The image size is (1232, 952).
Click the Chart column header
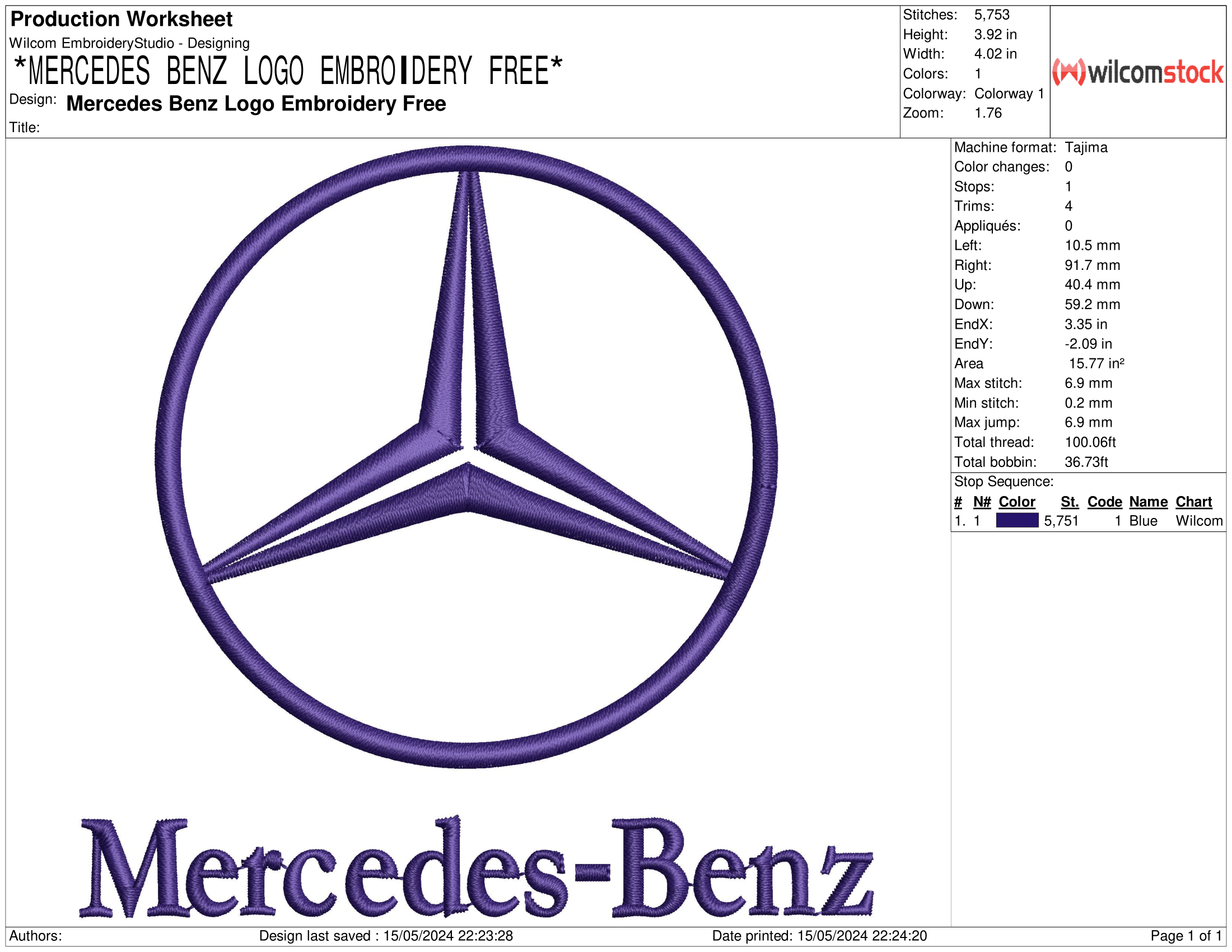pyautogui.click(x=1194, y=502)
